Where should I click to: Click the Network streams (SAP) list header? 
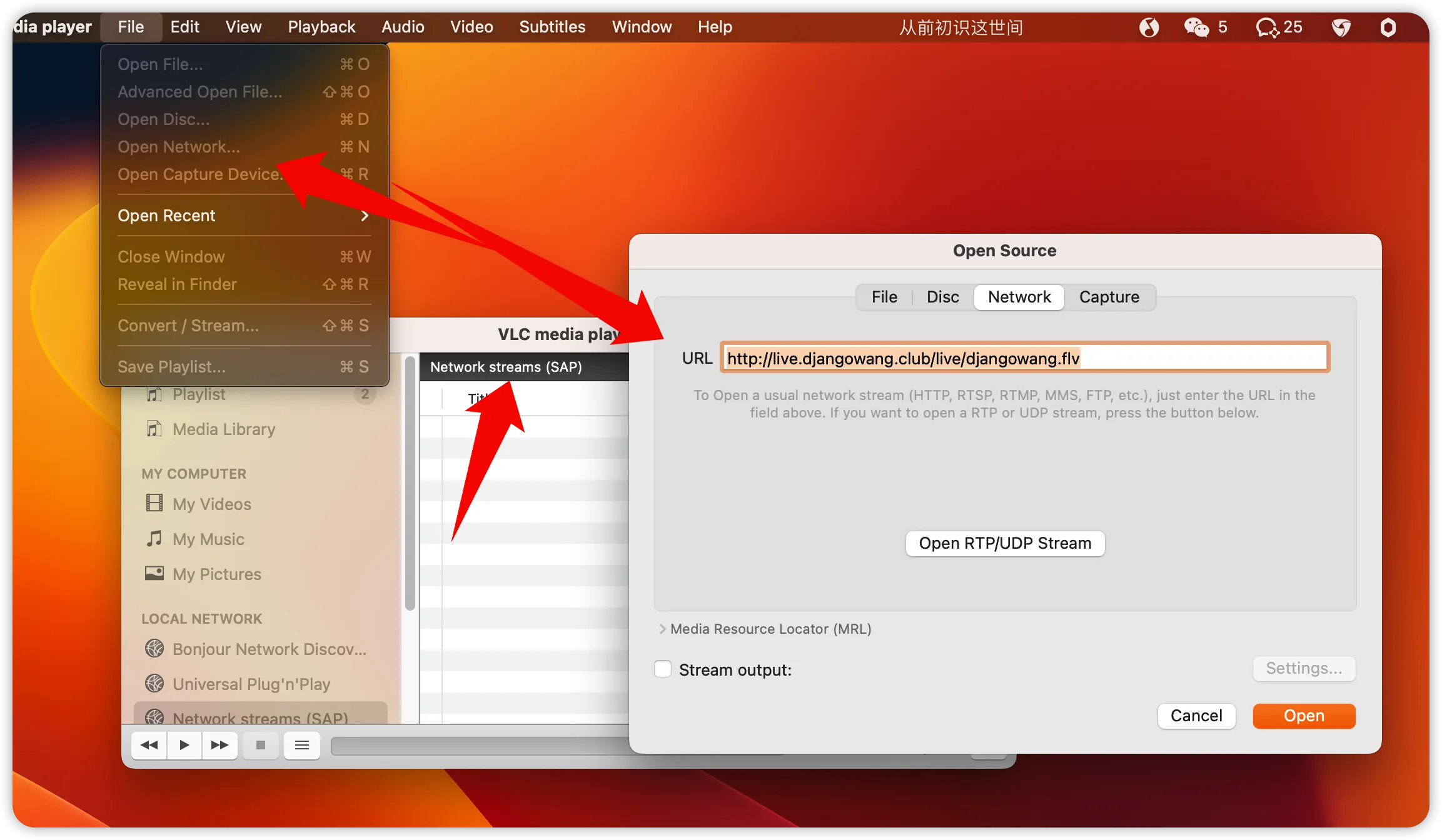pyautogui.click(x=524, y=367)
